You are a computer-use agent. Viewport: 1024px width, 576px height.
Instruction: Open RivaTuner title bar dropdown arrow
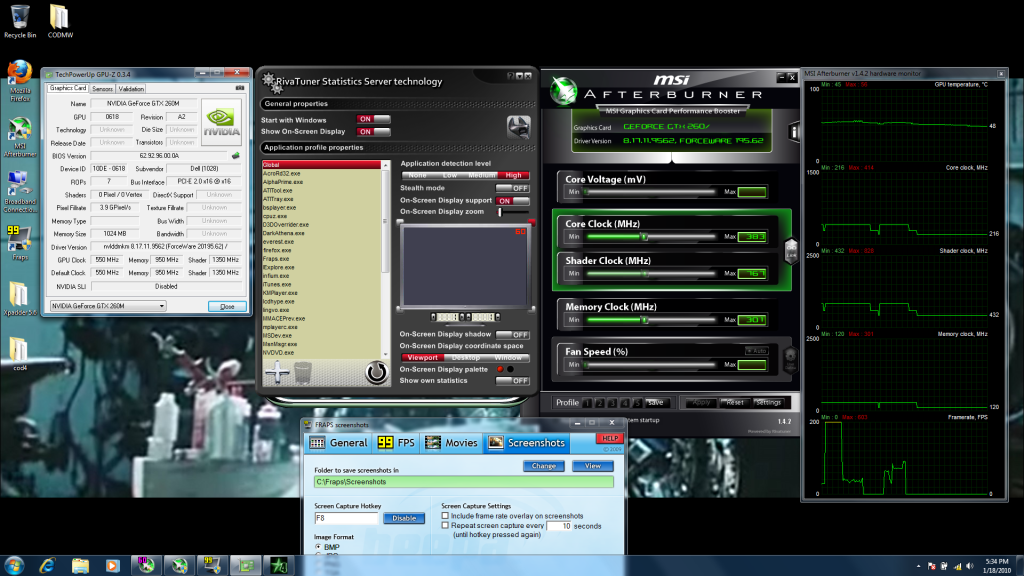[519, 76]
